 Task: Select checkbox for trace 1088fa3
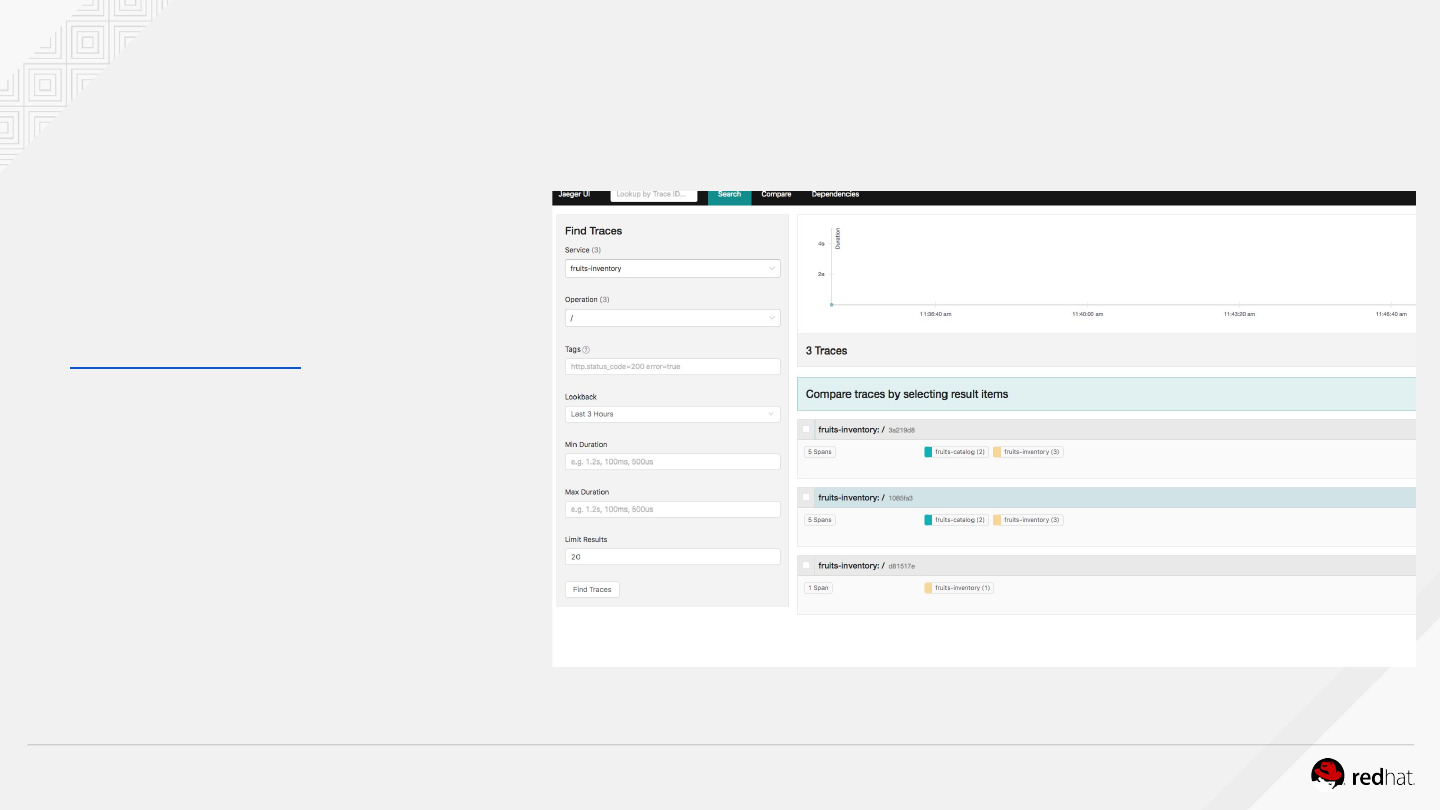click(x=806, y=497)
